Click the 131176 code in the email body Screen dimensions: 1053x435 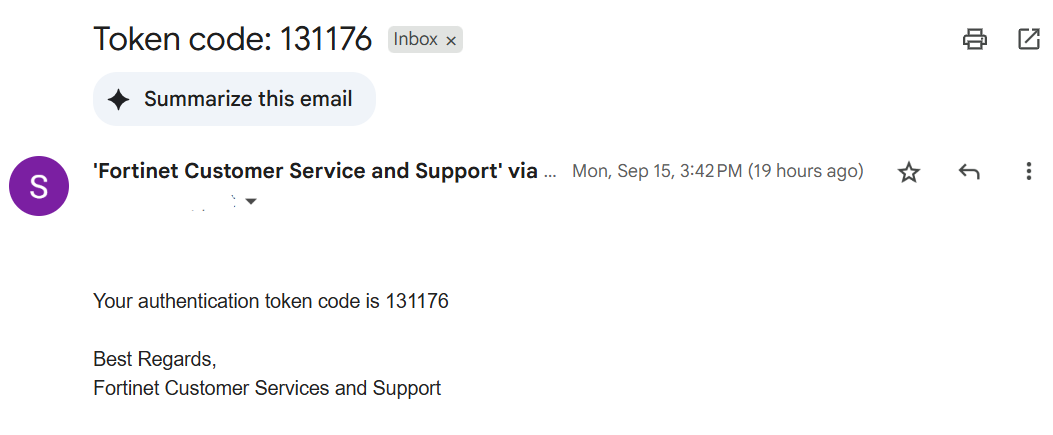pyautogui.click(x=417, y=301)
